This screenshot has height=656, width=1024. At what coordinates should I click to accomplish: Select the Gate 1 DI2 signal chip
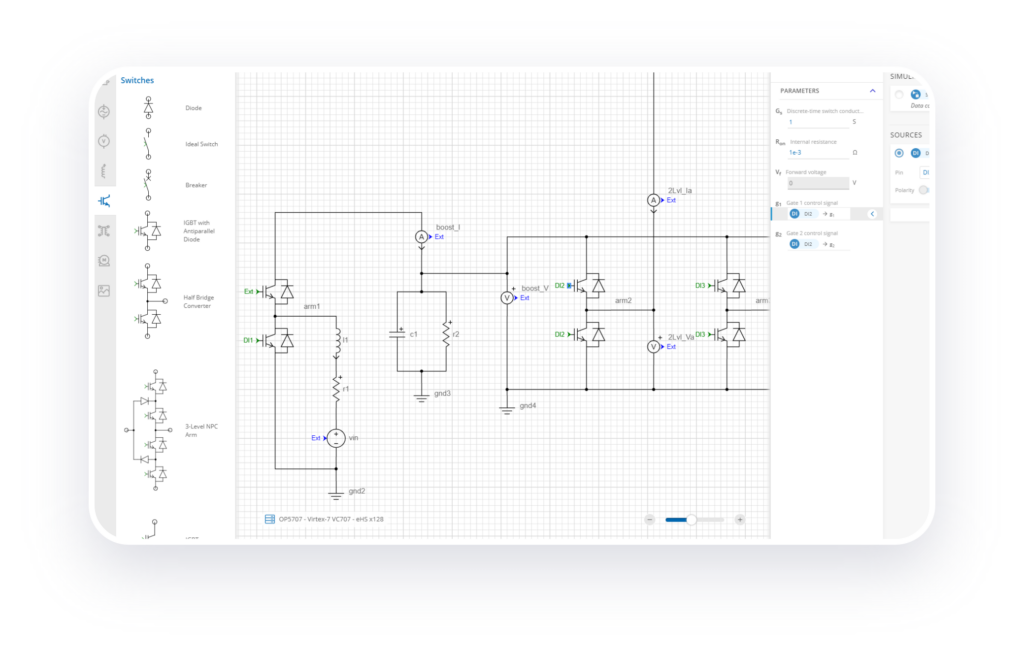[x=803, y=214]
